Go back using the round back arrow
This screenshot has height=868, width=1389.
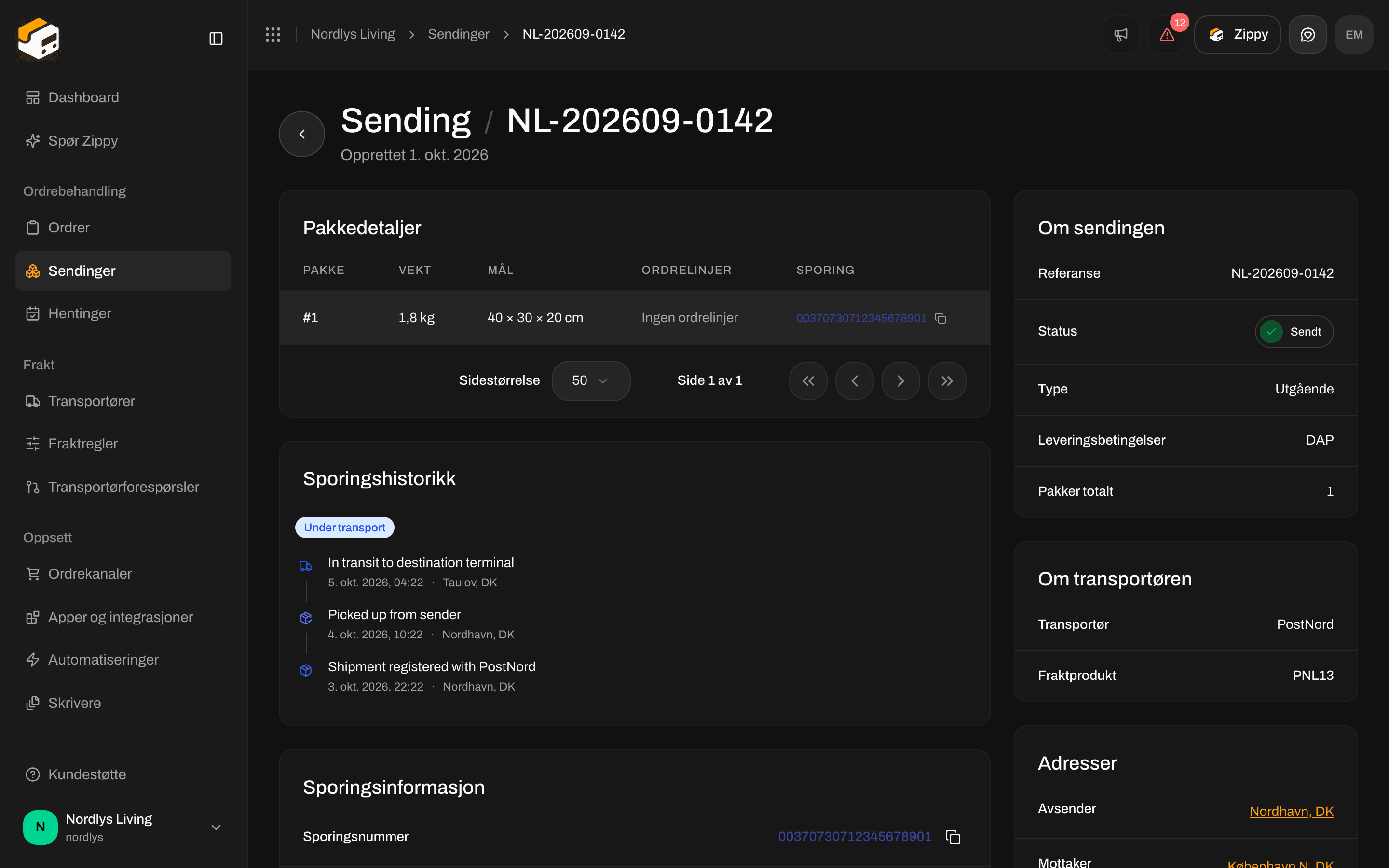[x=302, y=134]
